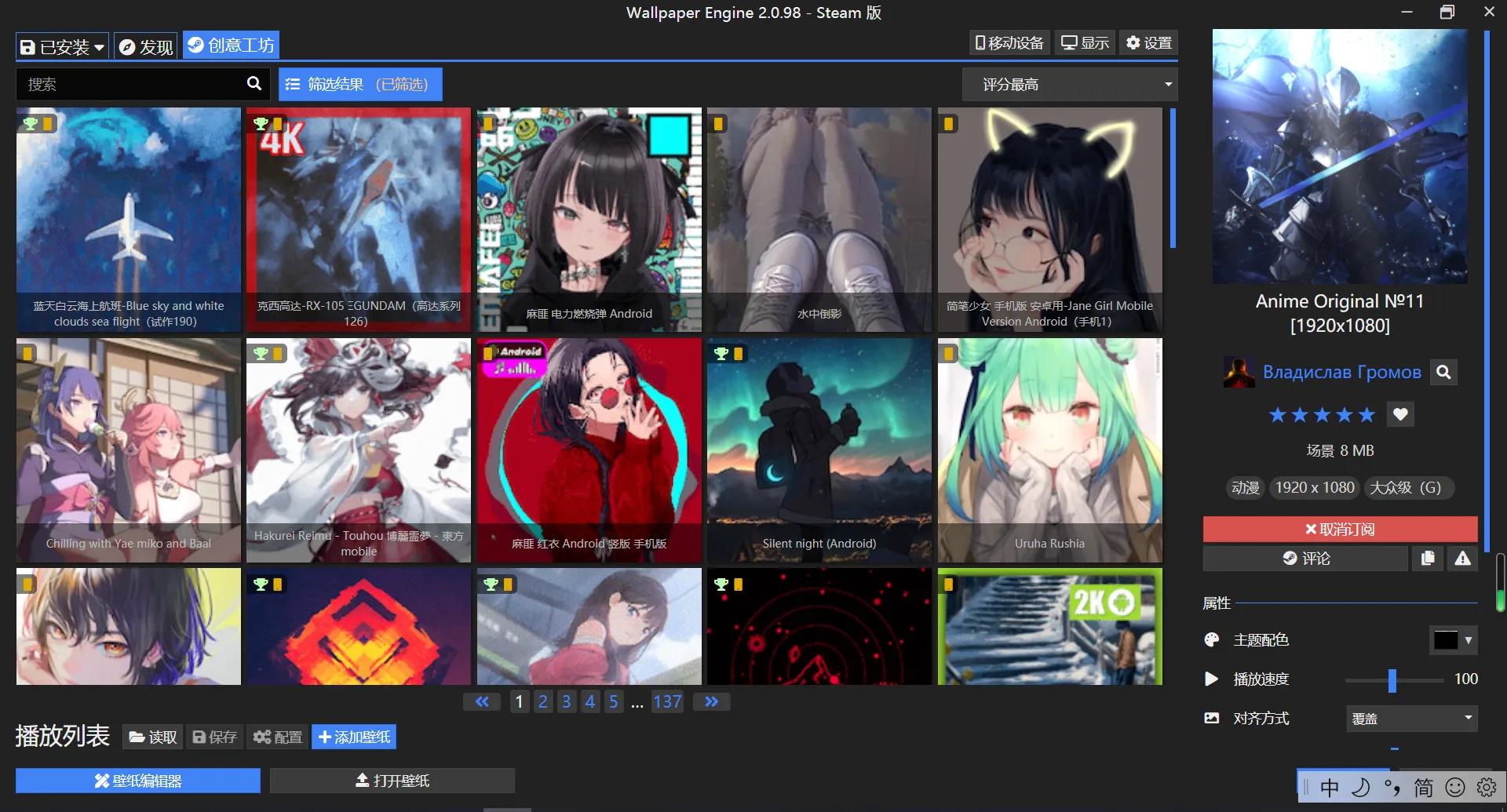Image resolution: width=1507 pixels, height=812 pixels.
Task: Click 添加壁纸 add wallpaper button
Action: [354, 737]
